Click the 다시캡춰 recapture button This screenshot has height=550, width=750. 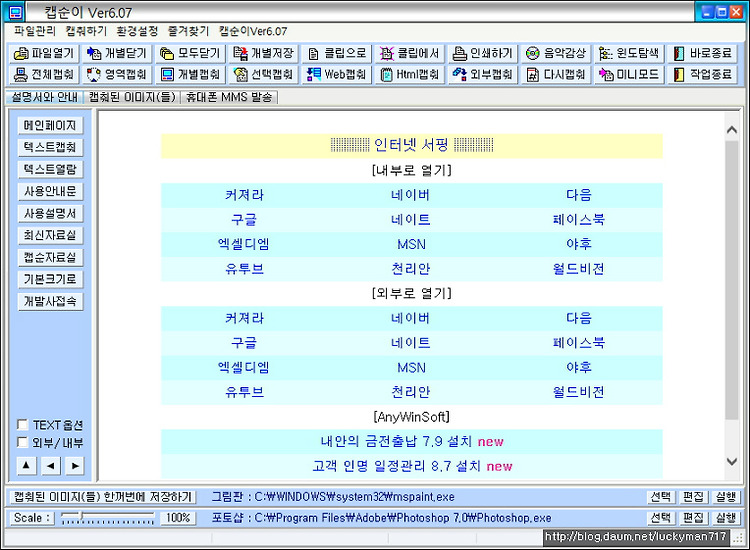point(556,74)
